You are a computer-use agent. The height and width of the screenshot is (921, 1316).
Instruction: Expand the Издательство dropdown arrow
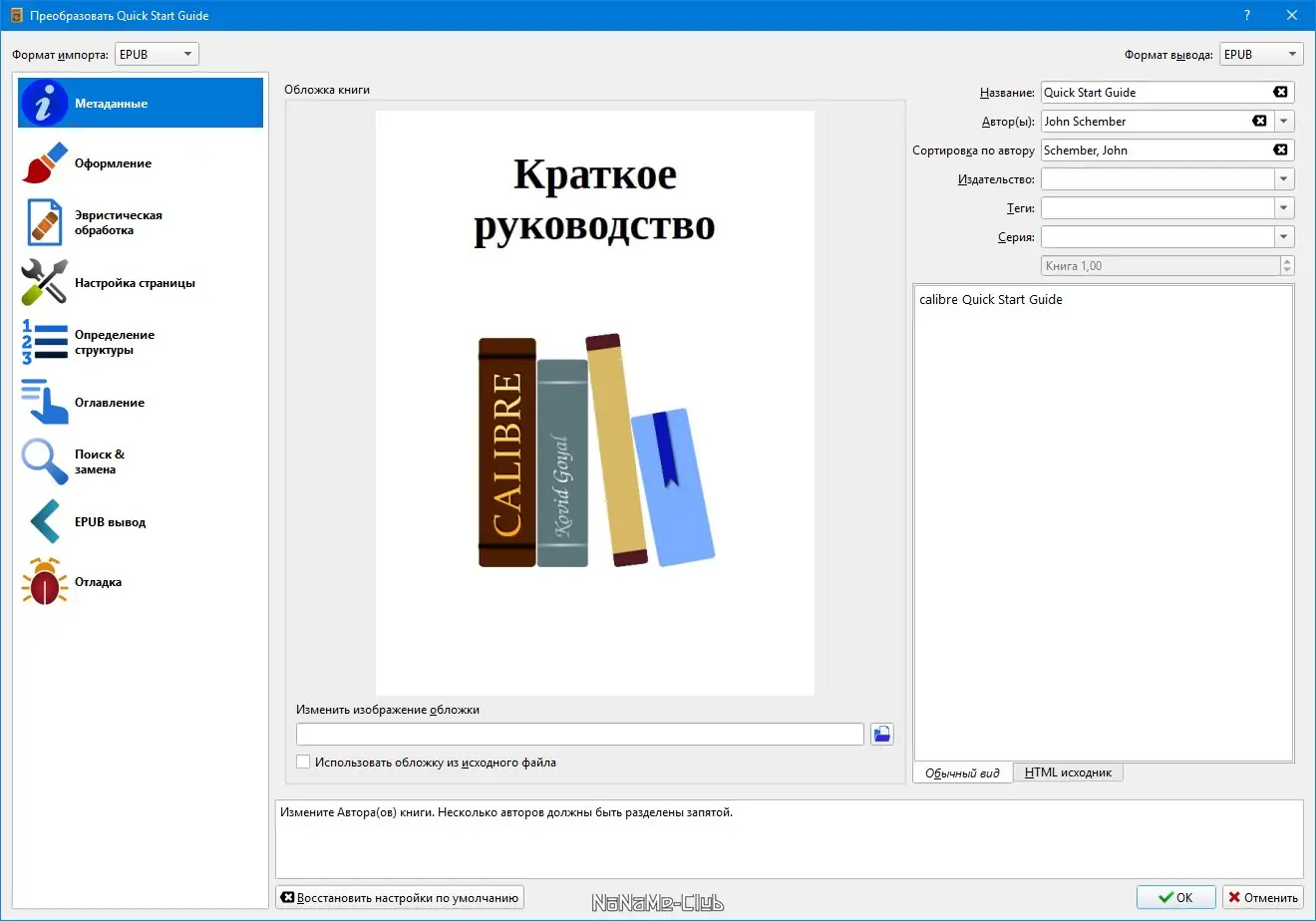1284,179
